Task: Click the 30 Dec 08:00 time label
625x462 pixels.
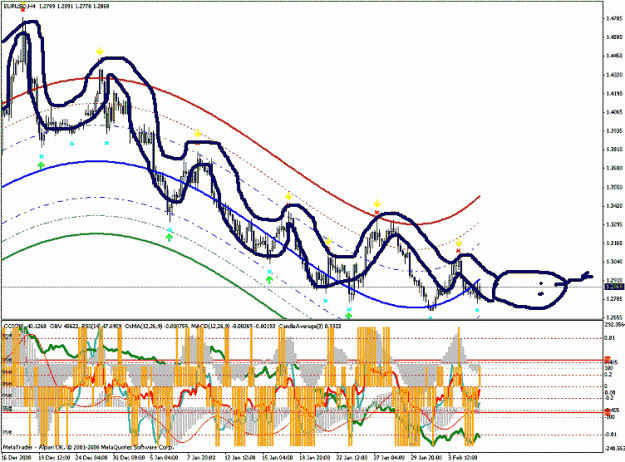Action: [129, 457]
